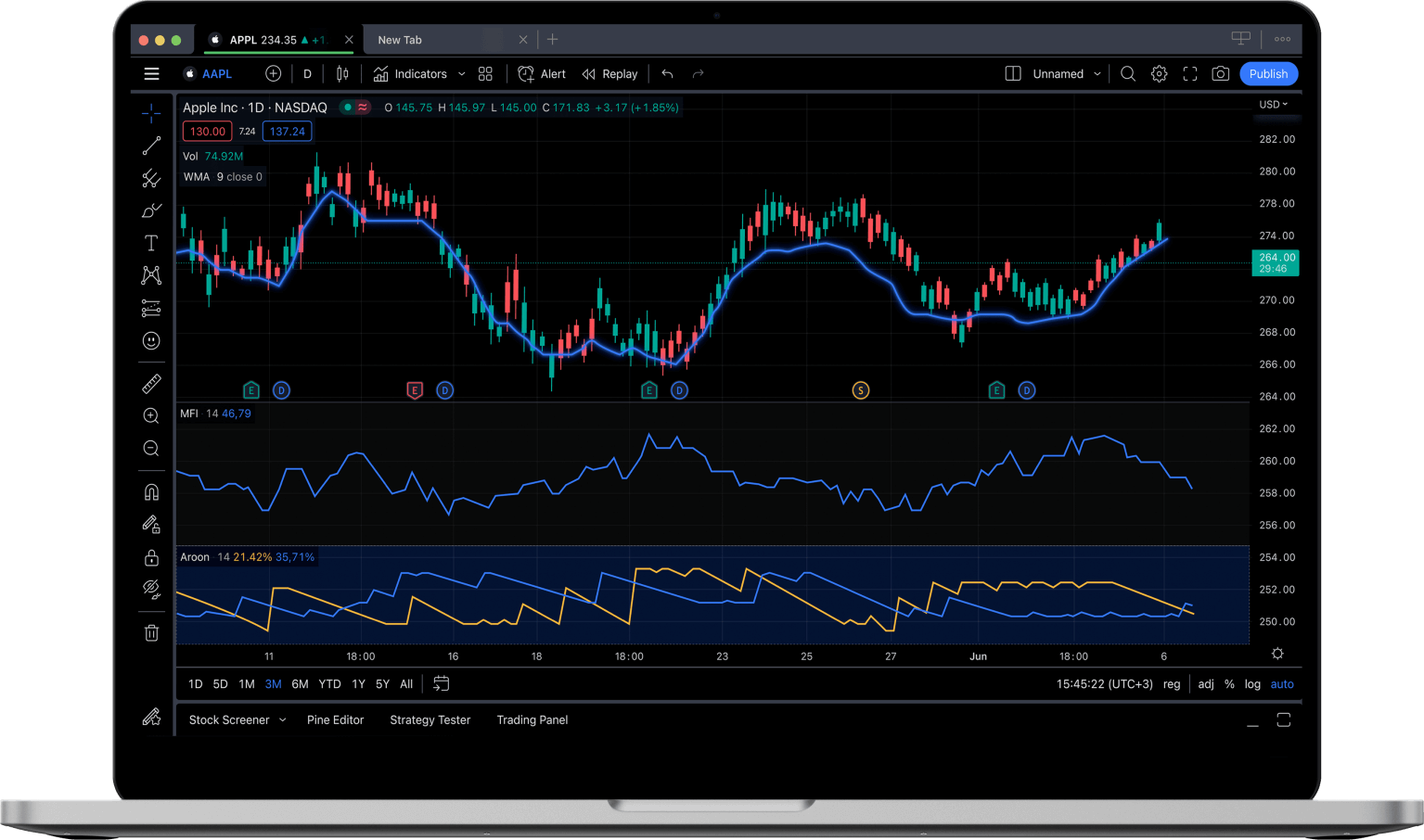This screenshot has width=1424, height=840.
Task: Toggle auto scale
Action: [x=1282, y=684]
